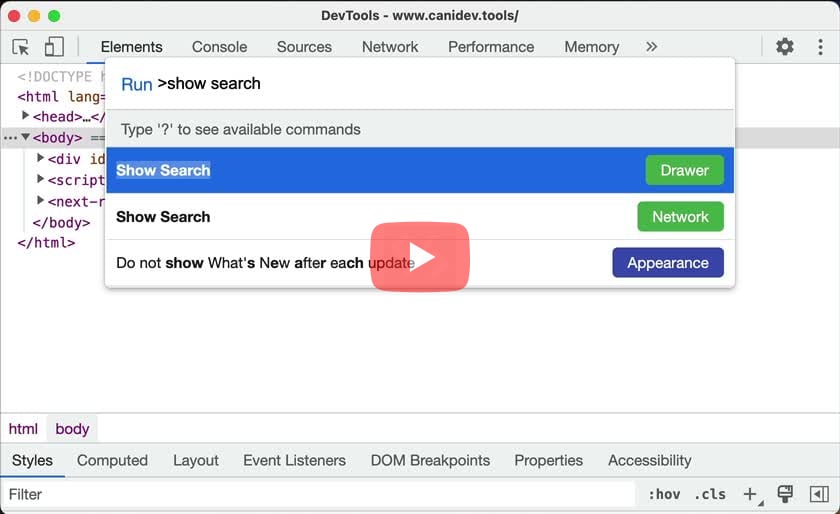Open DevTools settings gear
The height and width of the screenshot is (514, 840).
(x=785, y=47)
